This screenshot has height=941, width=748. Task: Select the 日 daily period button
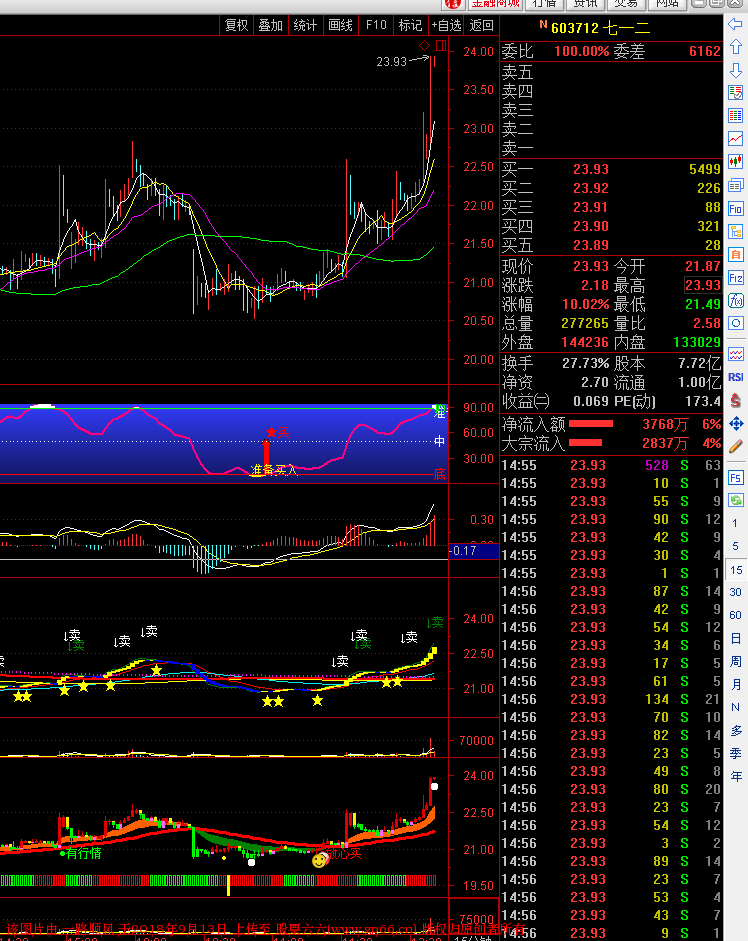(x=736, y=638)
